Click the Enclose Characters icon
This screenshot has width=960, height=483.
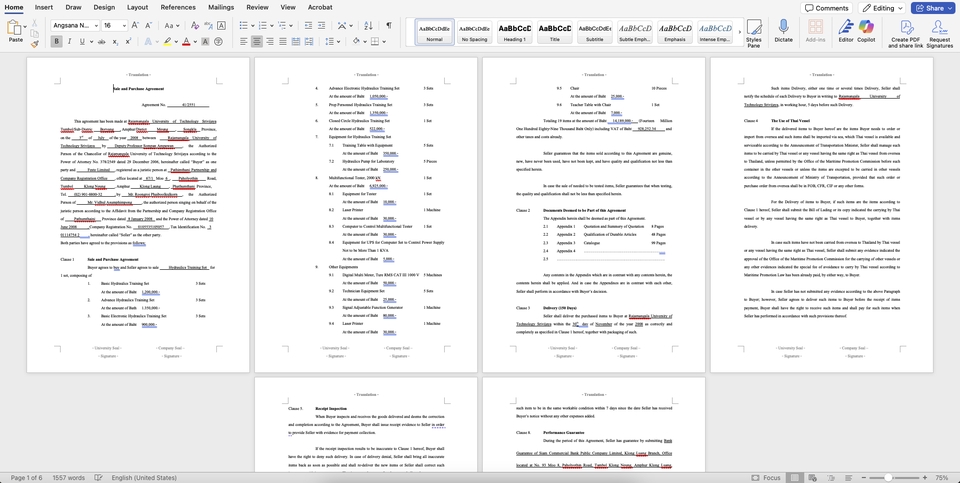219,42
